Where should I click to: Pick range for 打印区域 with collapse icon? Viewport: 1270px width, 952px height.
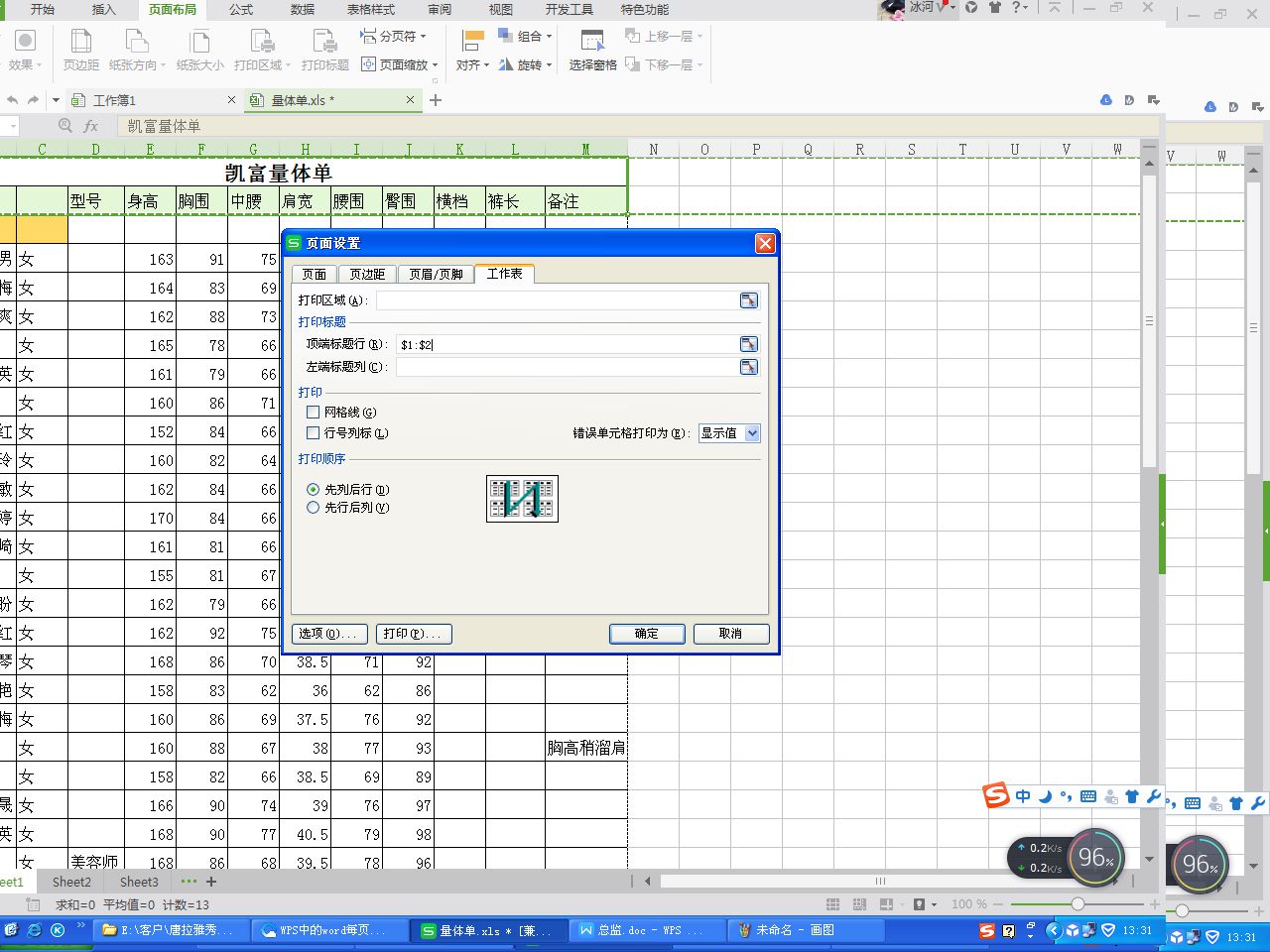749,300
